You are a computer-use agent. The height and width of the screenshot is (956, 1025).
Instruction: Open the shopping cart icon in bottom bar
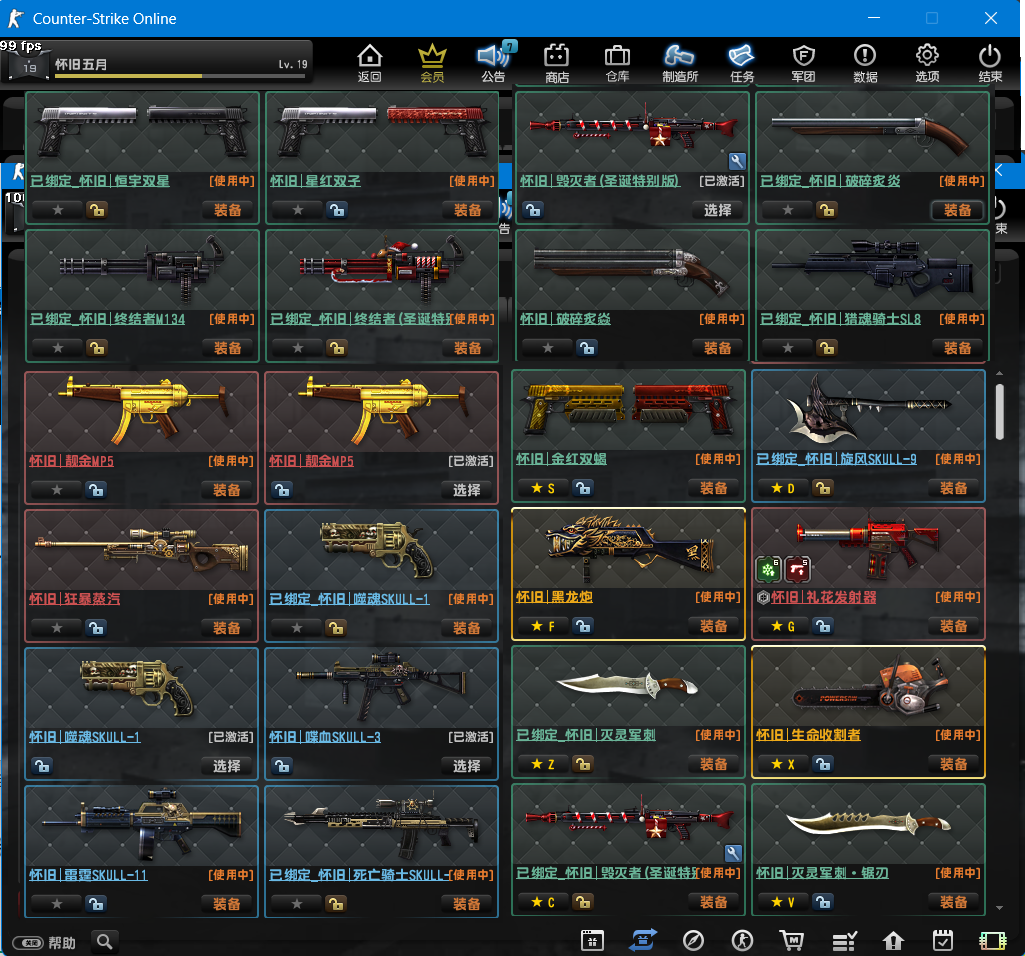(x=792, y=941)
